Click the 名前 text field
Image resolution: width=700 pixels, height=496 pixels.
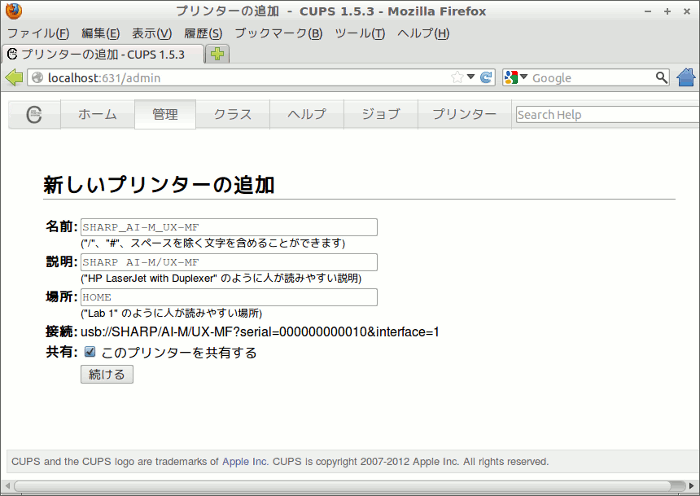pos(228,227)
